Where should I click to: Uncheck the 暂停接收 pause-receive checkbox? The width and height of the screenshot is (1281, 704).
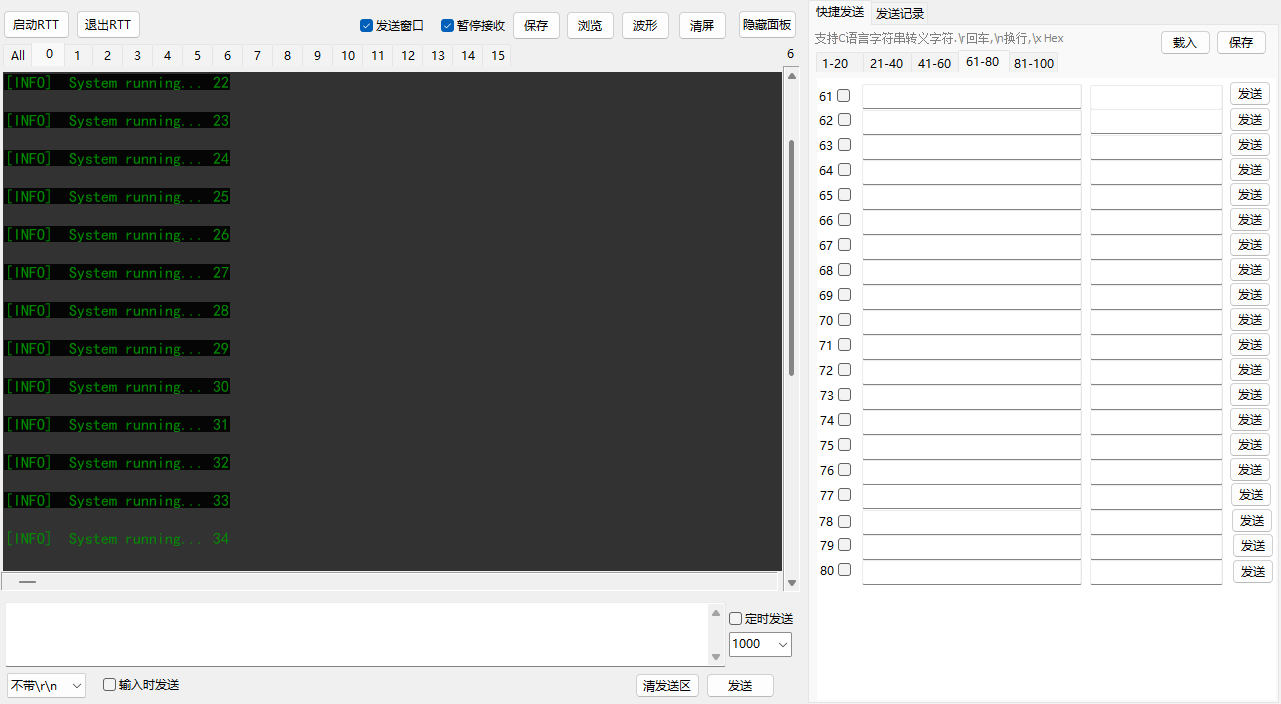pos(447,25)
